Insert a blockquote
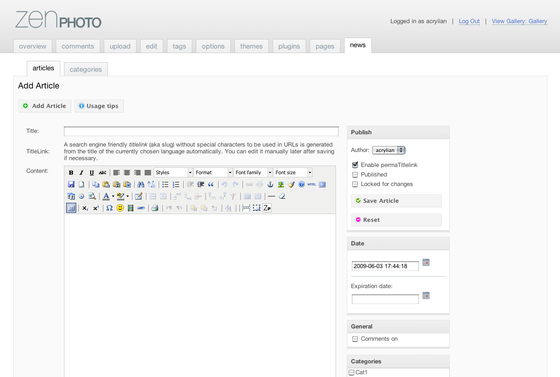The image size is (560, 377). coord(211,185)
